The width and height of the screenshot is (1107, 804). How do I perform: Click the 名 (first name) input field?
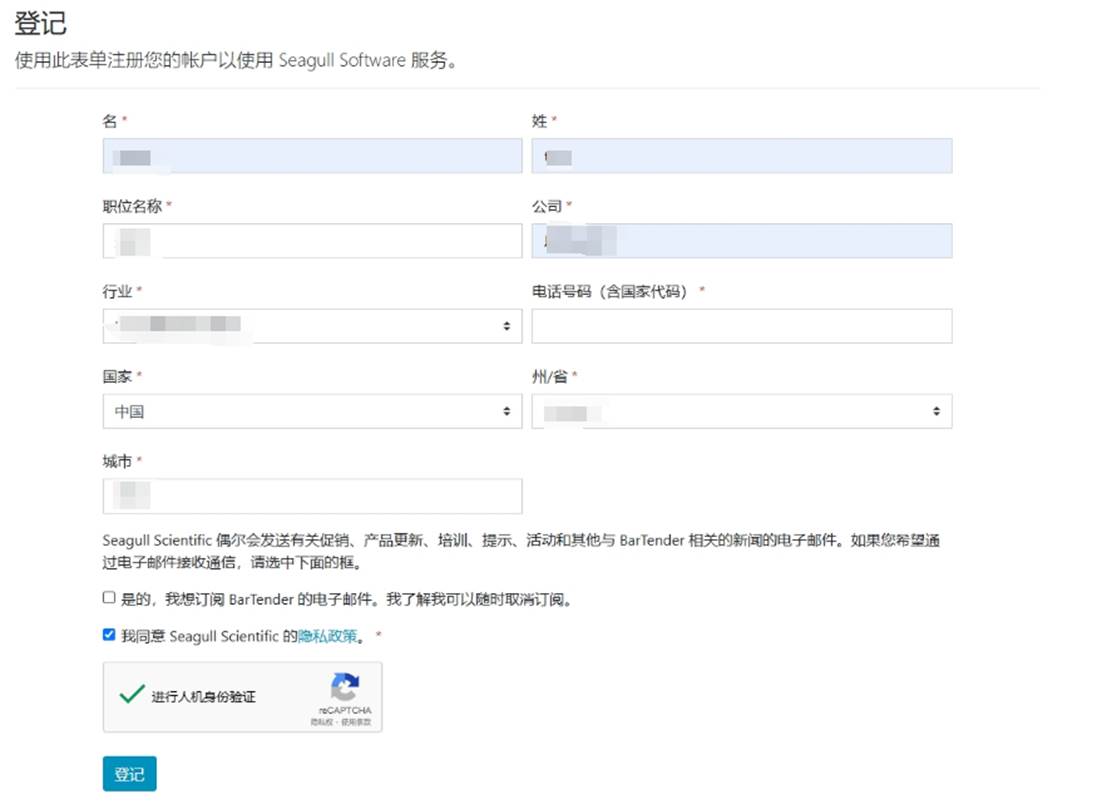point(312,156)
